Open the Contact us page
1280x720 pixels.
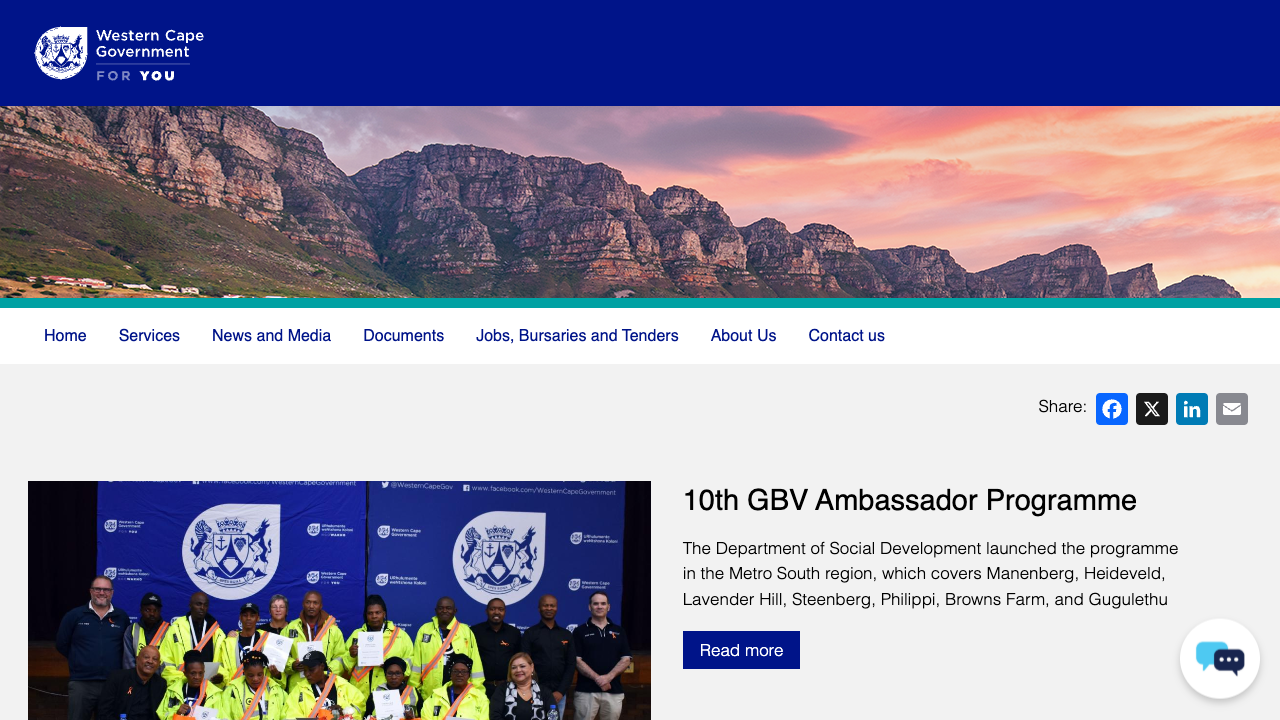[846, 336]
